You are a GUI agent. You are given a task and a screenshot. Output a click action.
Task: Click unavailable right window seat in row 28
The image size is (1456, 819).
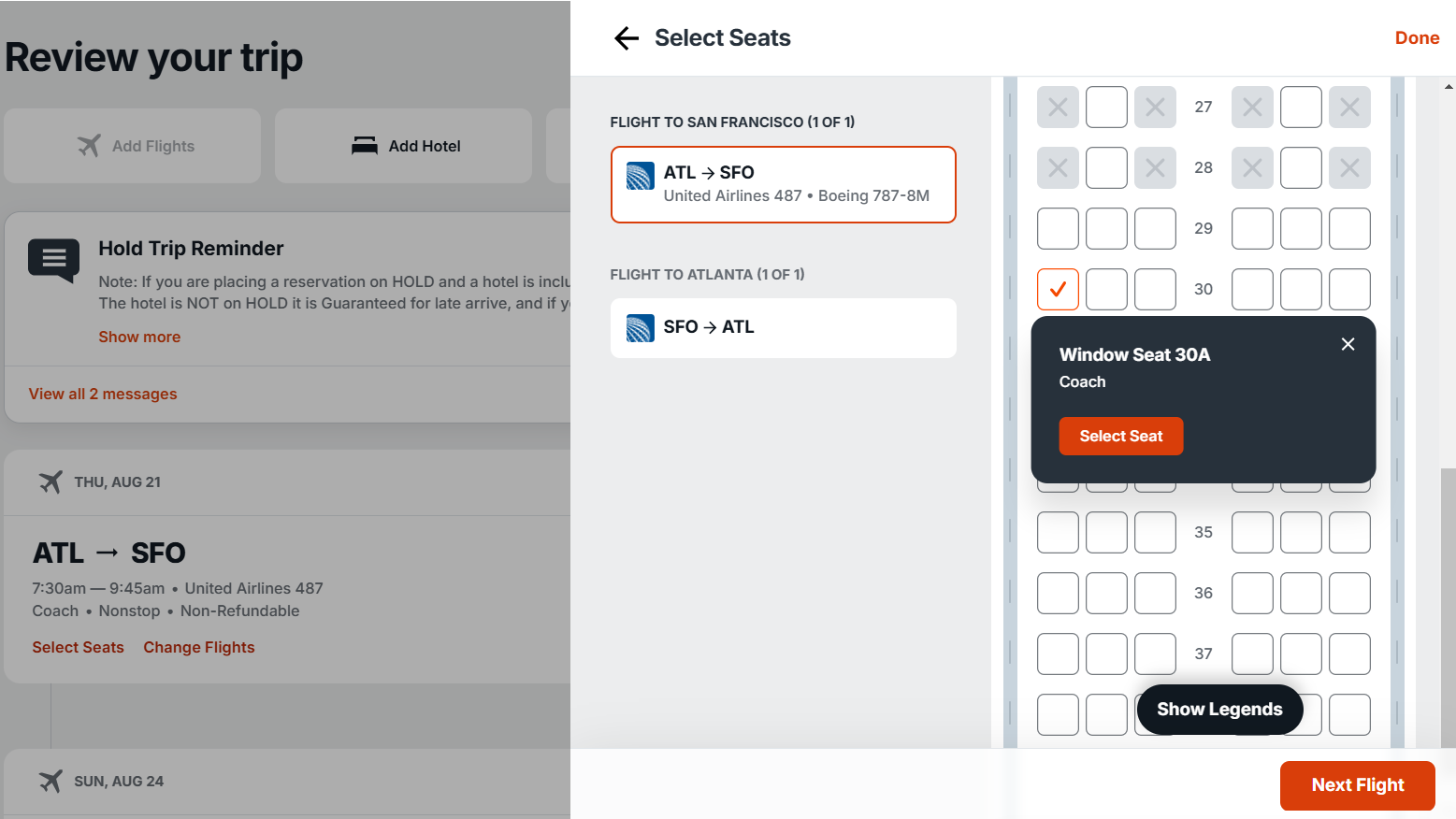[1349, 168]
